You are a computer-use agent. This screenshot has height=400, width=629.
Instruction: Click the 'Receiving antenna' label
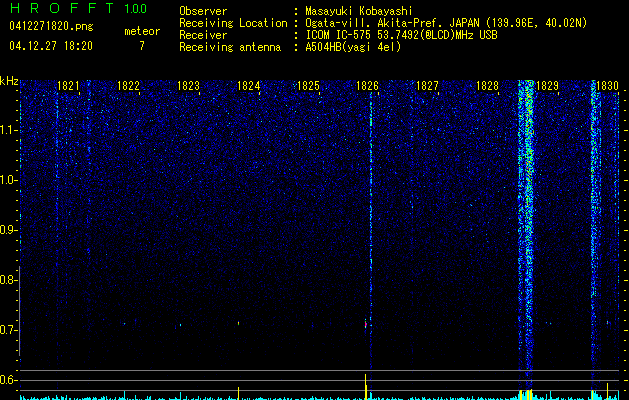point(230,47)
